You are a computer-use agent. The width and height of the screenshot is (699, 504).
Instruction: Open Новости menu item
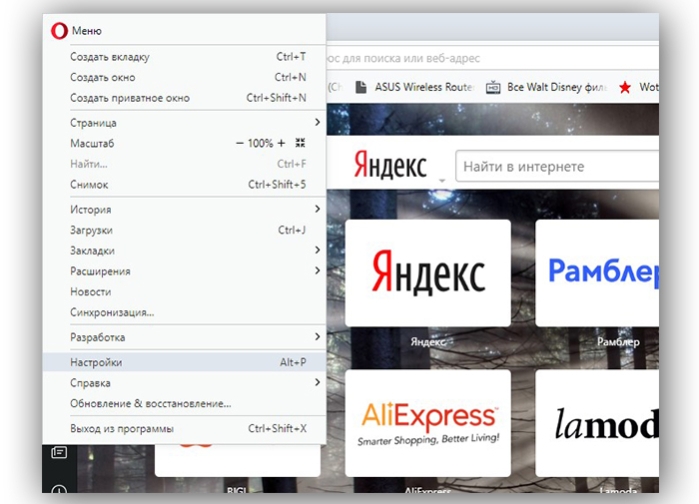[x=184, y=291]
